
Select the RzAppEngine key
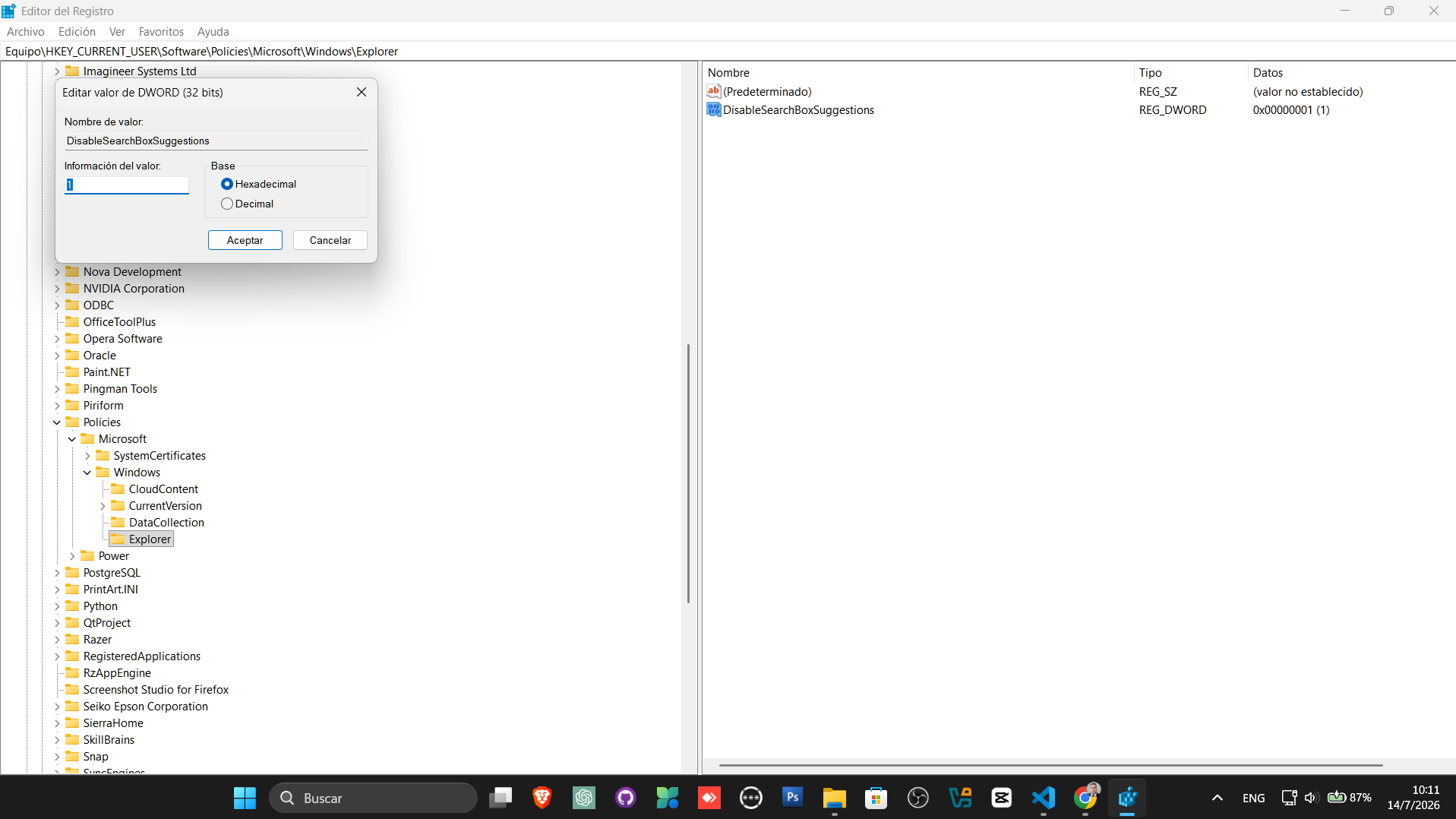click(x=117, y=673)
